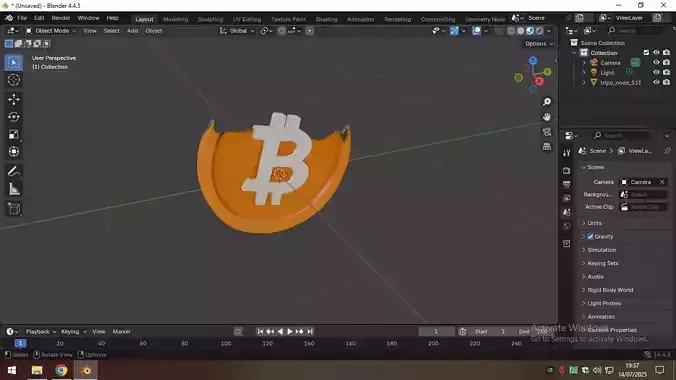Toggle the Gravity checkbox

tap(591, 237)
